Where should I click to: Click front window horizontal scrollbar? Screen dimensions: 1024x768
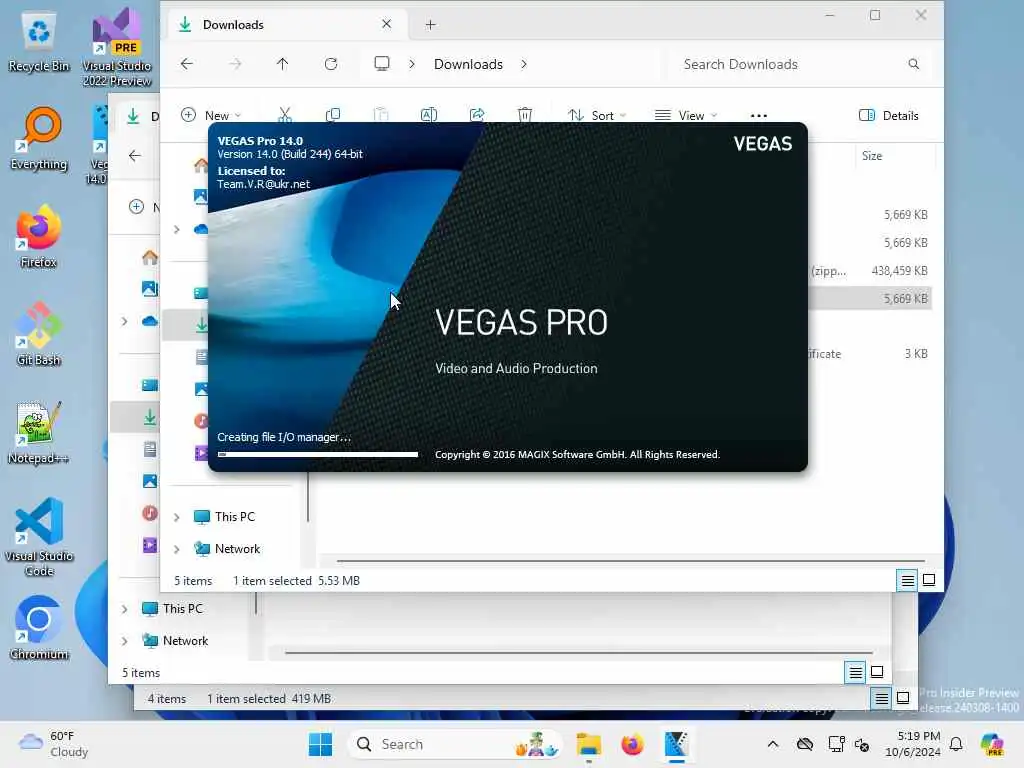click(x=631, y=560)
